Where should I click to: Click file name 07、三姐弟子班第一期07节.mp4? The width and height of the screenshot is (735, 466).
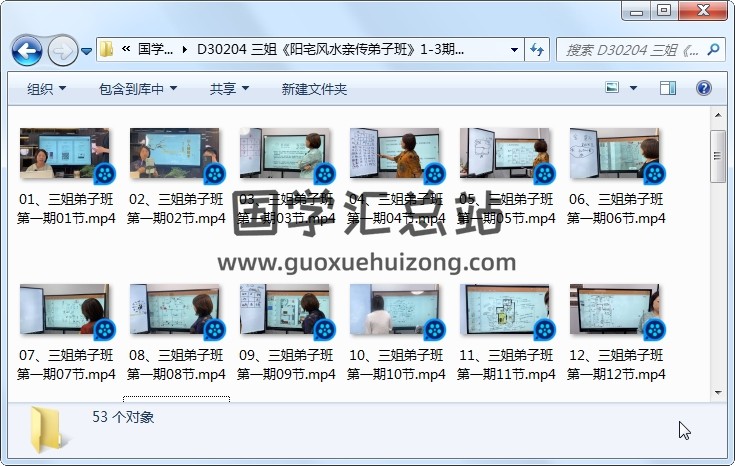[66, 364]
